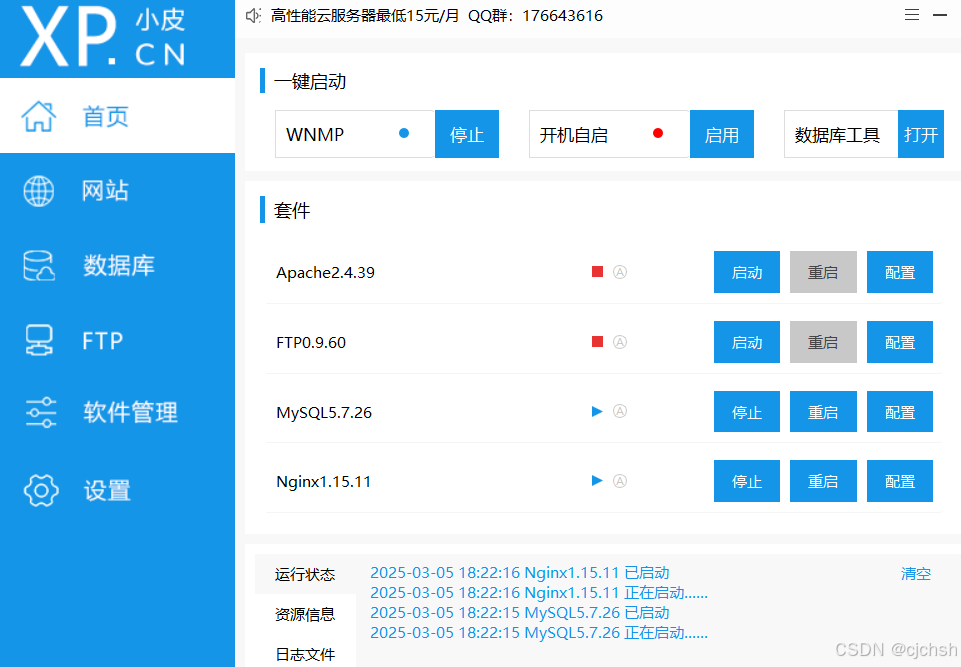This screenshot has width=961, height=667.
Task: Click the 数据库工具 label
Action: click(837, 135)
